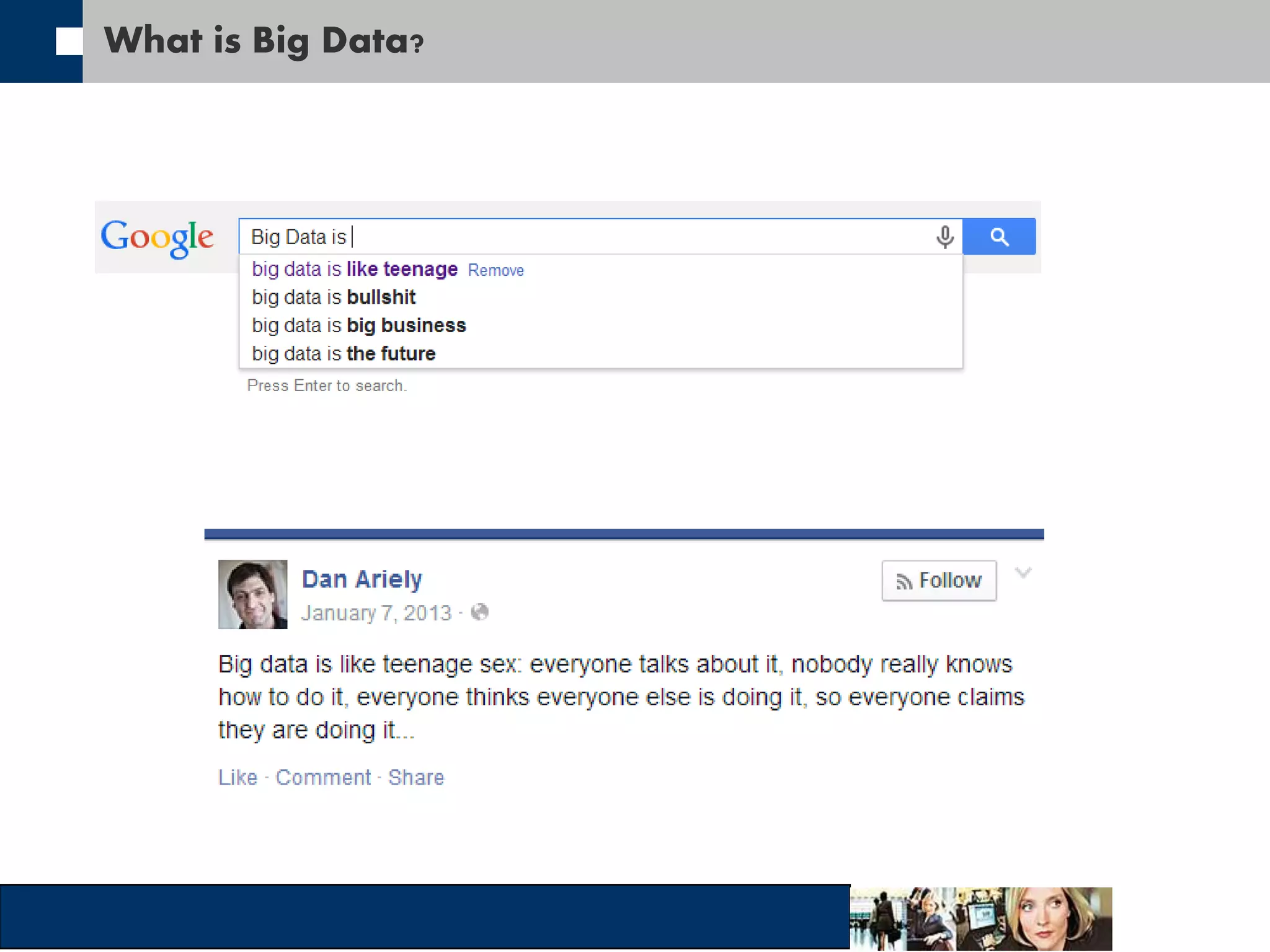Click the business people photo strip in footer

click(x=981, y=919)
